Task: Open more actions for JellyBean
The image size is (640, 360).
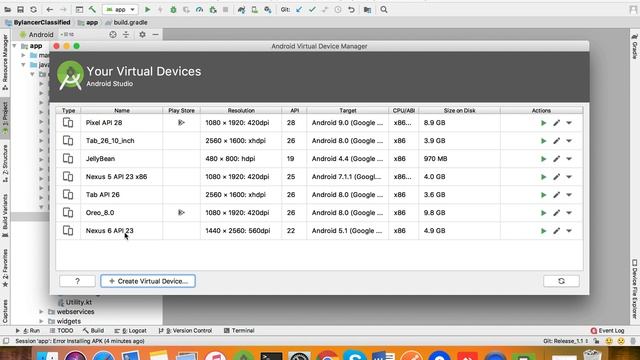Action: coord(569,159)
